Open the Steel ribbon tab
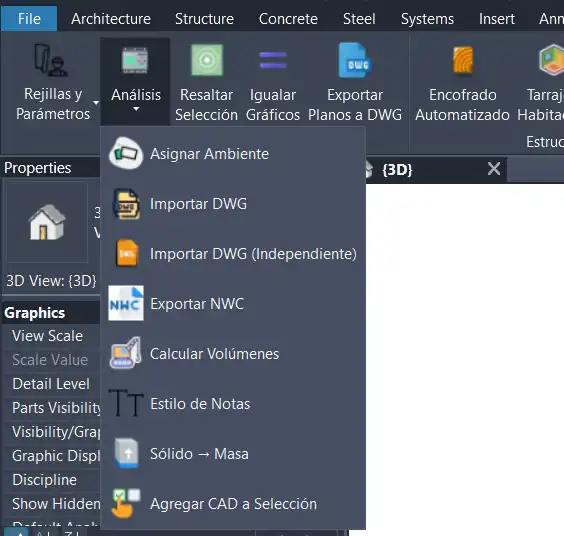 click(359, 19)
